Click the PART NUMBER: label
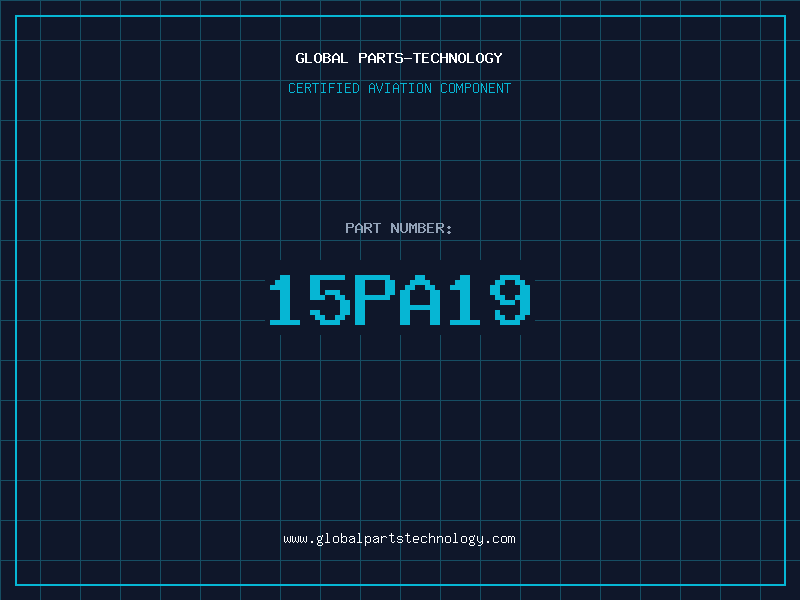 tap(399, 228)
